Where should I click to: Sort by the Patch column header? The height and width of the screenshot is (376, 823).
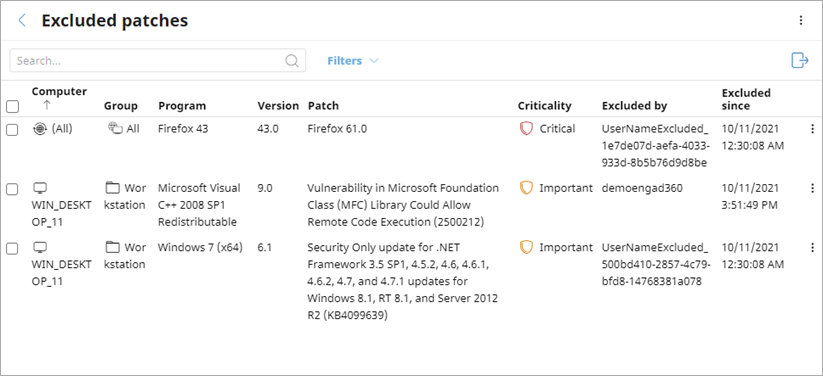click(x=323, y=106)
